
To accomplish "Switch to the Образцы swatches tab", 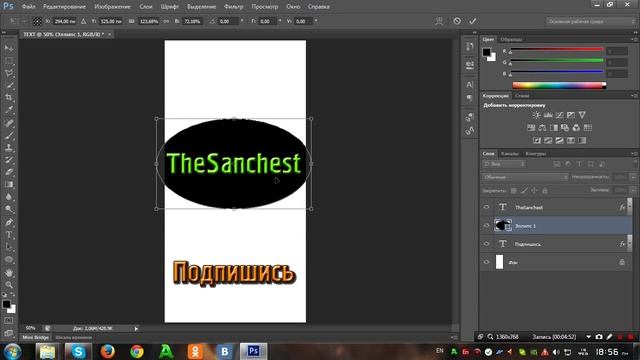I will tap(511, 39).
